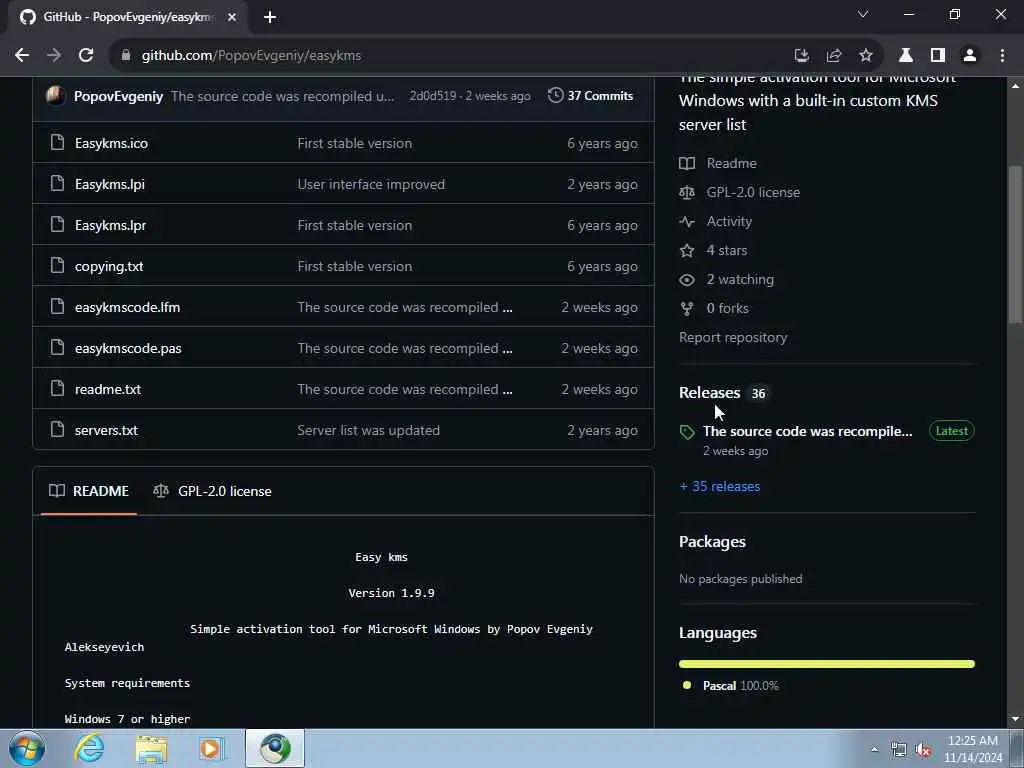Screen dimensions: 1024x768
Task: Open the 'User interface improved' commit message
Action: [371, 184]
